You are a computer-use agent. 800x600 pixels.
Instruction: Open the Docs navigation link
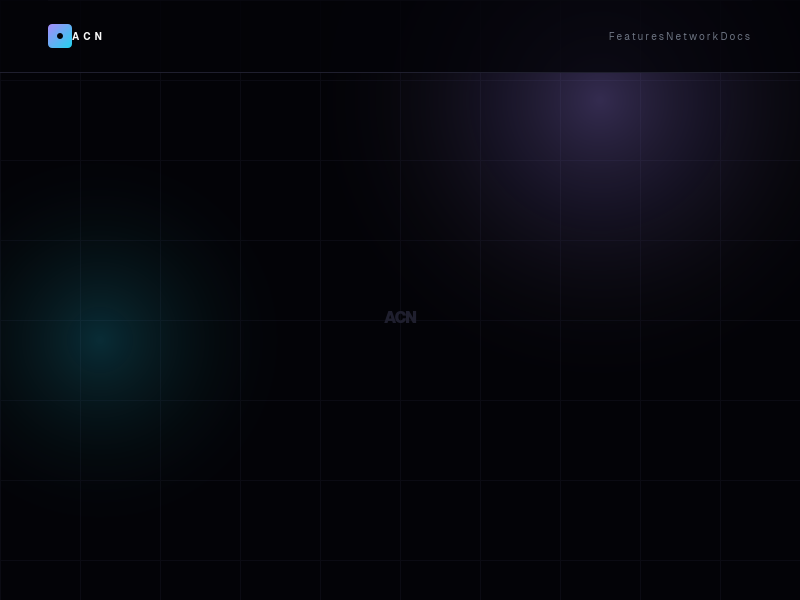tap(736, 36)
